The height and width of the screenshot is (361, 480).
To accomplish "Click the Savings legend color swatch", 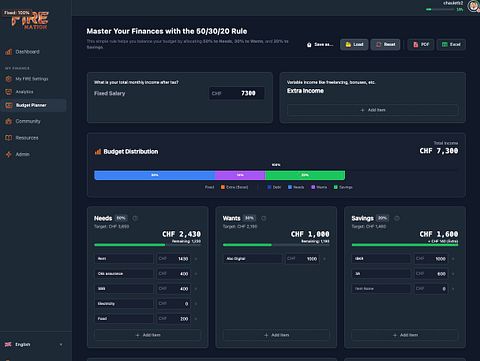I will [336, 187].
